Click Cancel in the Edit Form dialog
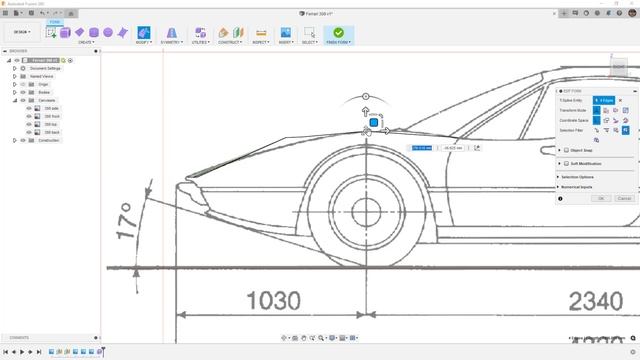Image resolution: width=640 pixels, height=360 pixels. tap(624, 198)
